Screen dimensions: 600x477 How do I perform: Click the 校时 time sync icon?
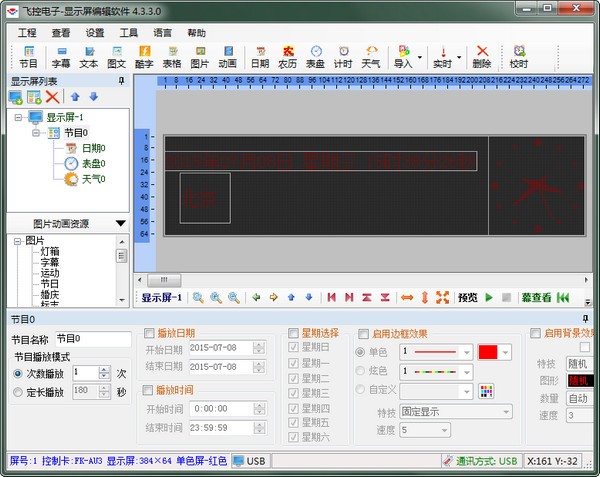(518, 55)
